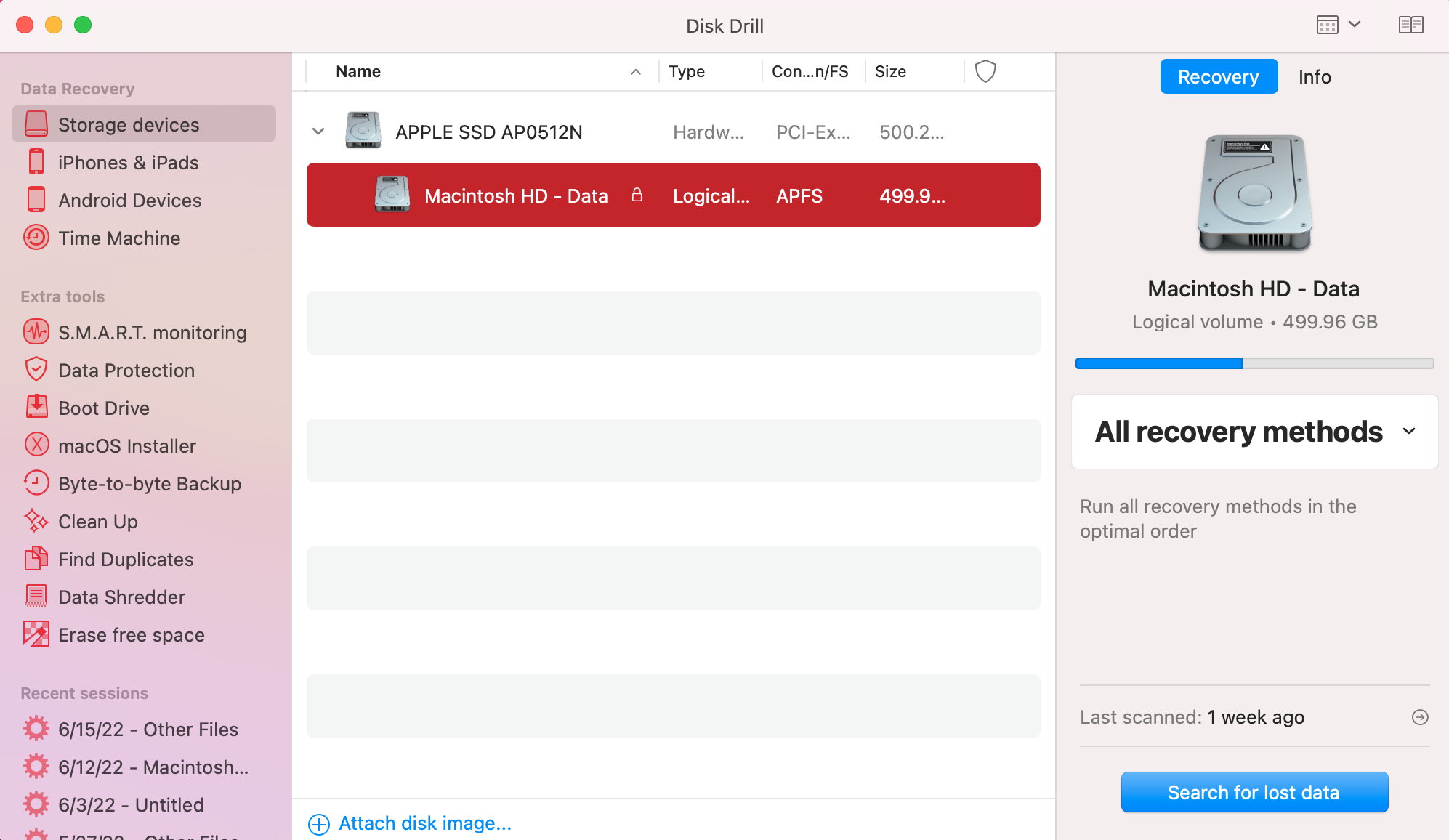The width and height of the screenshot is (1449, 840).
Task: Open the Boot Drive tool
Action: coord(104,408)
